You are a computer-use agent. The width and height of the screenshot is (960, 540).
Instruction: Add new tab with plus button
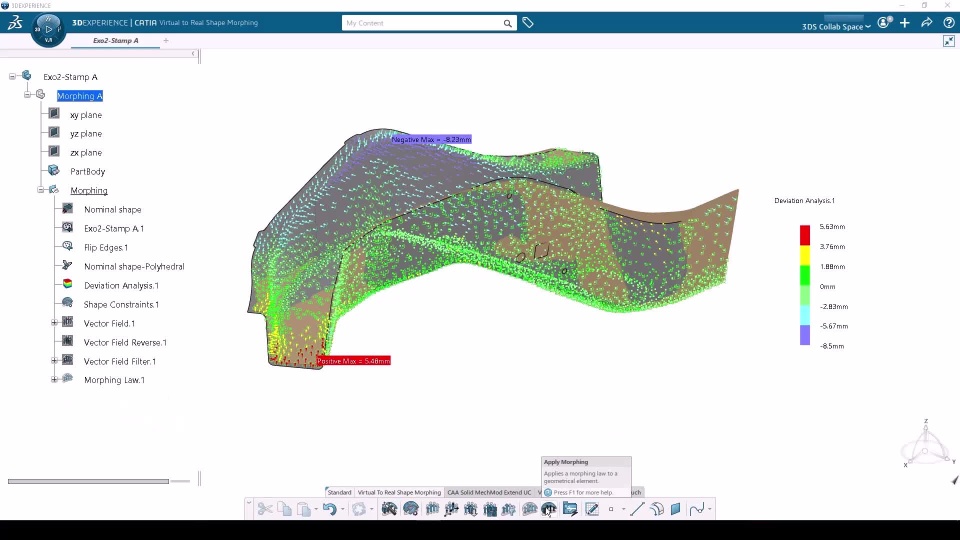(x=166, y=40)
